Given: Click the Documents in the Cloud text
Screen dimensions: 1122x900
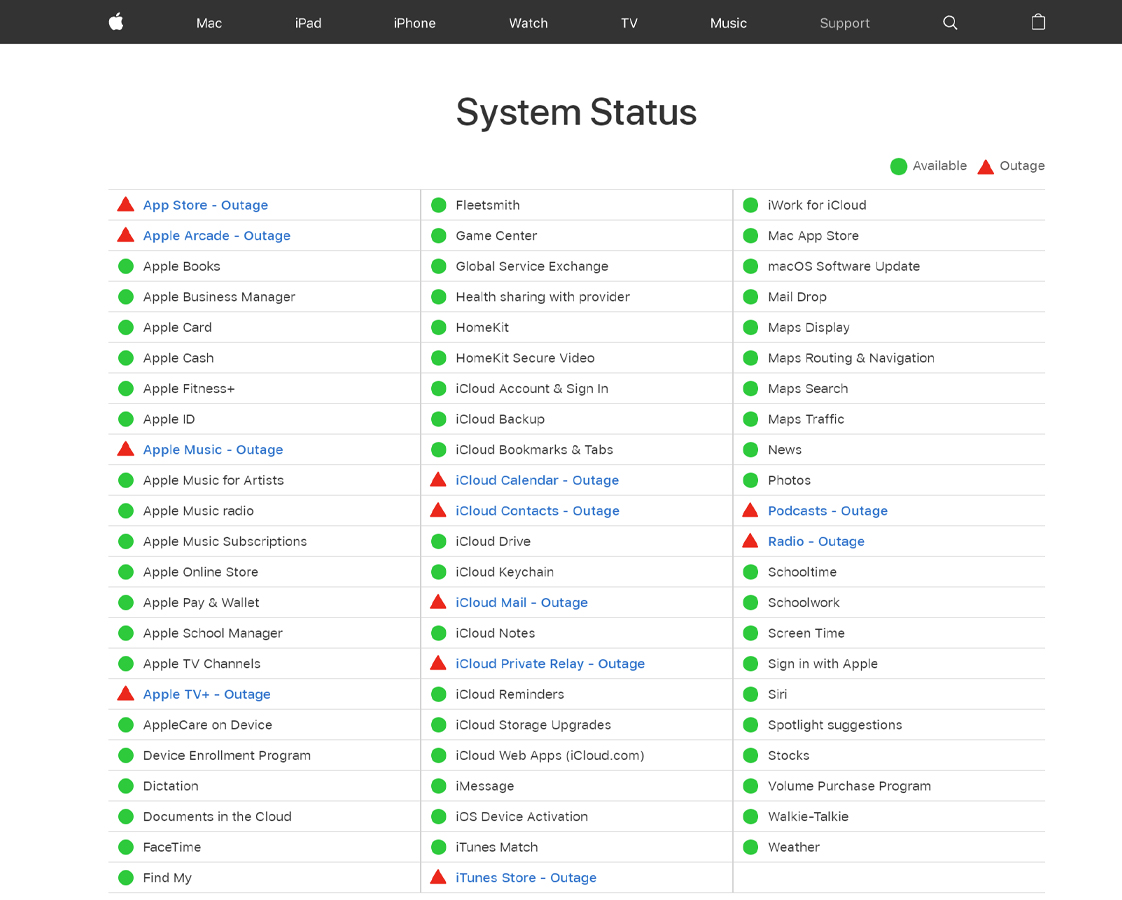Looking at the screenshot, I should (218, 816).
